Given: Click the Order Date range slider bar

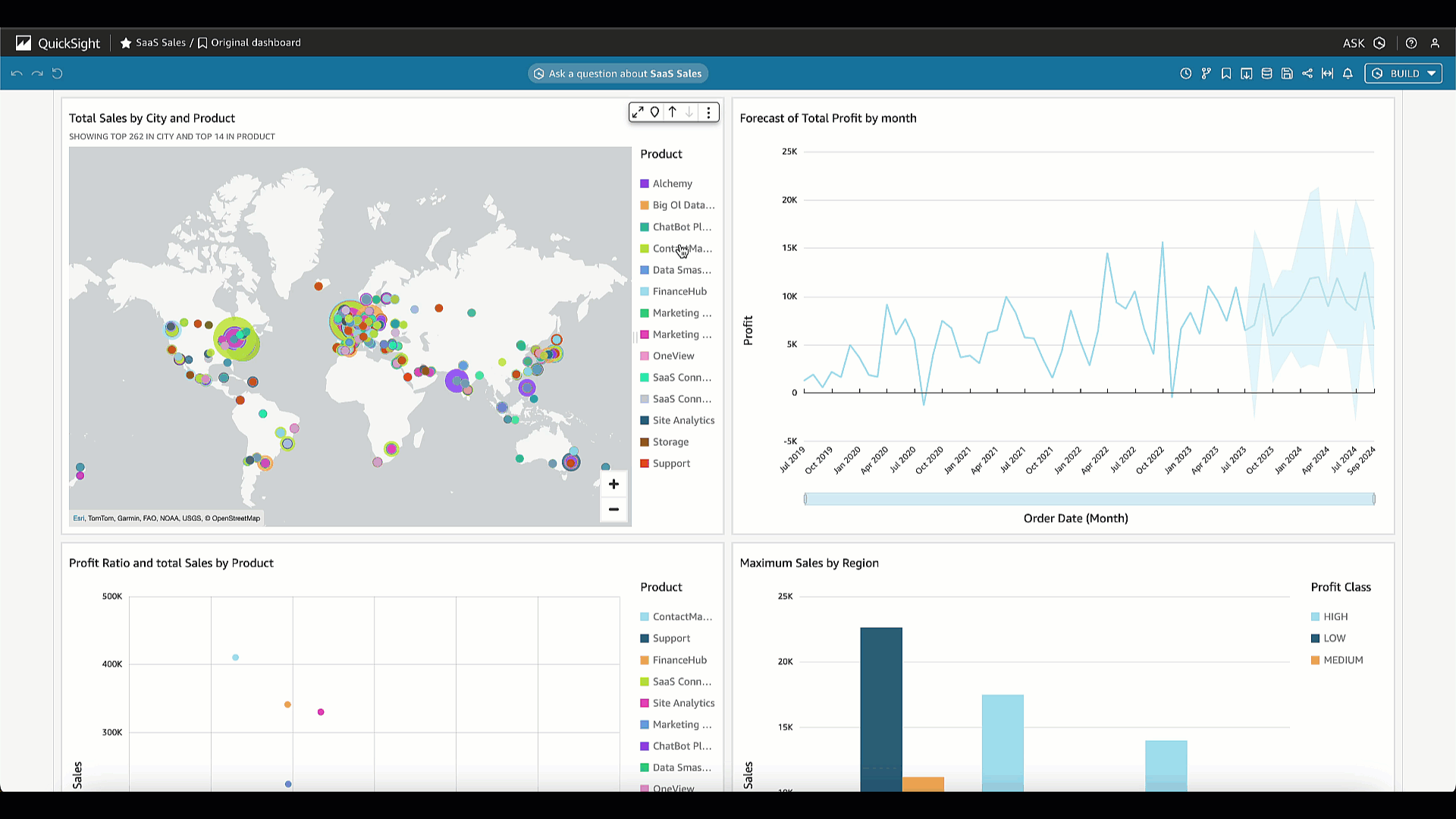Looking at the screenshot, I should coord(1089,499).
